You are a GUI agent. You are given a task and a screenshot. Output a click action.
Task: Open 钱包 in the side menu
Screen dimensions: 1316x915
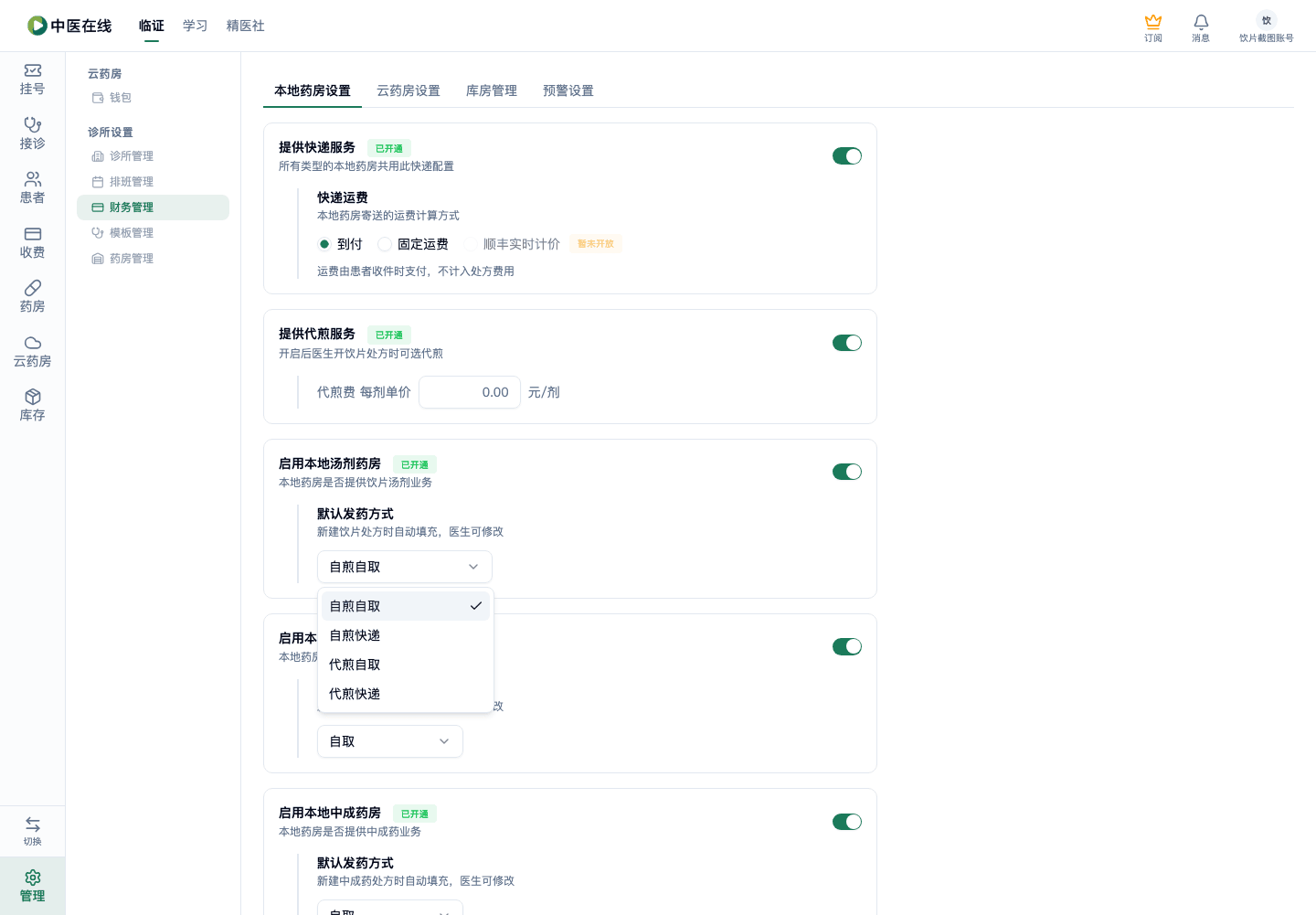coord(153,98)
